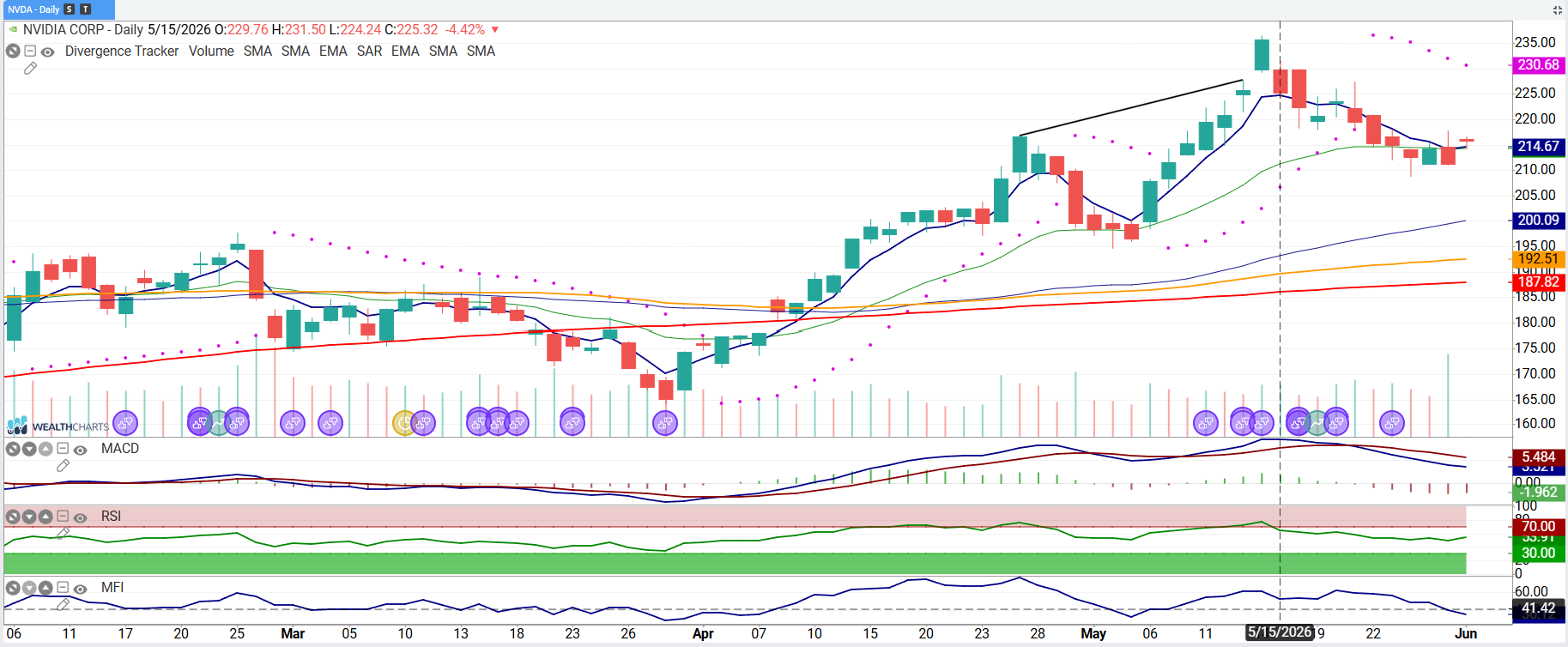The height and width of the screenshot is (647, 1568).
Task: Open the Divergence Tracker indicator settings
Action: 122,51
